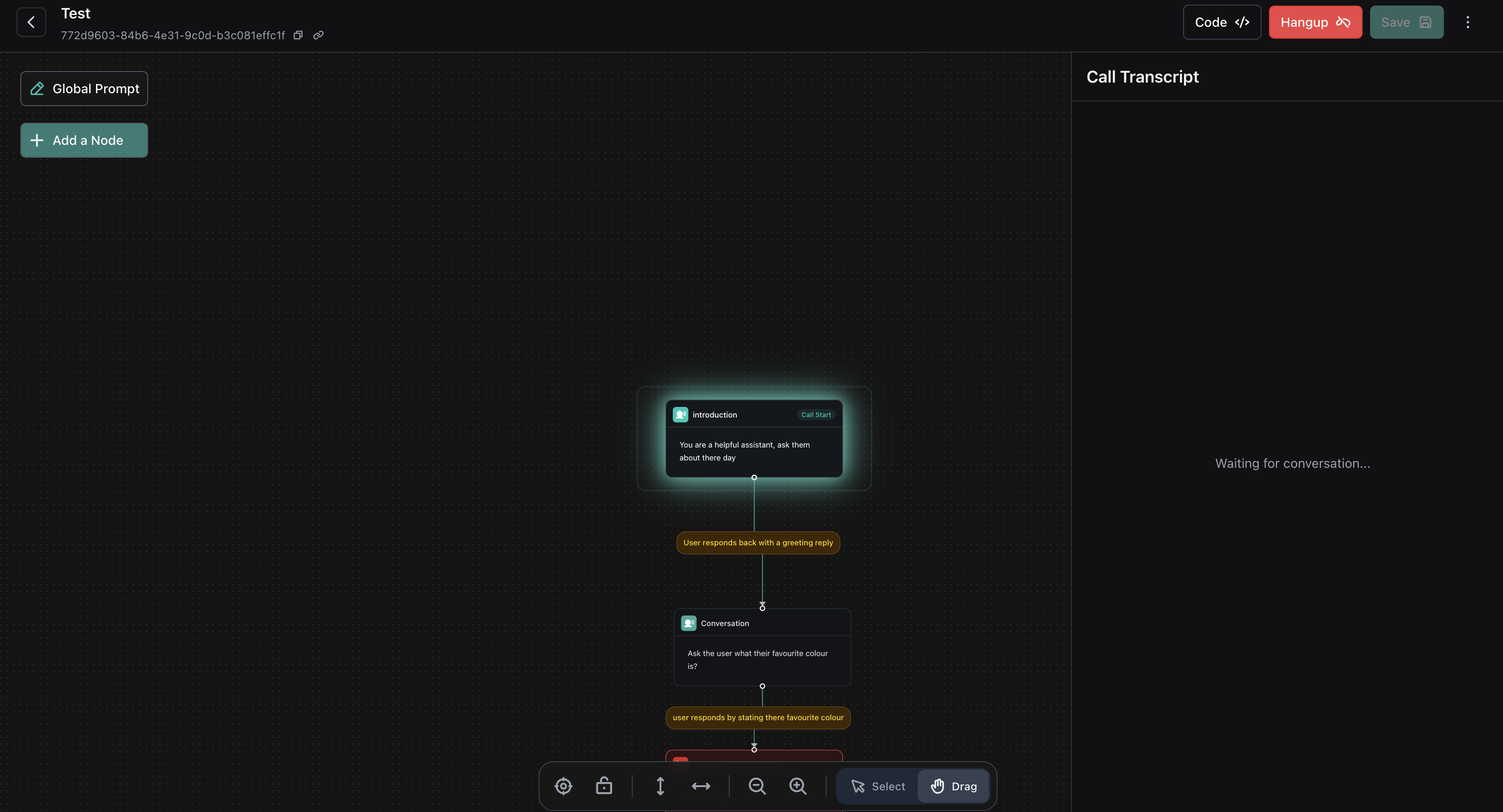Open the Global Prompt editor

pyautogui.click(x=84, y=89)
